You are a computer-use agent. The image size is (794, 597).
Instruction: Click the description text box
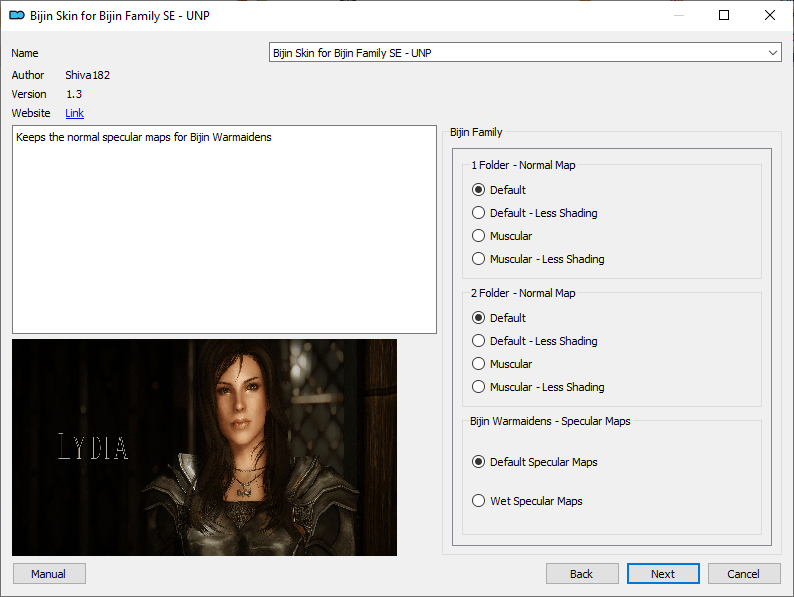(x=224, y=229)
